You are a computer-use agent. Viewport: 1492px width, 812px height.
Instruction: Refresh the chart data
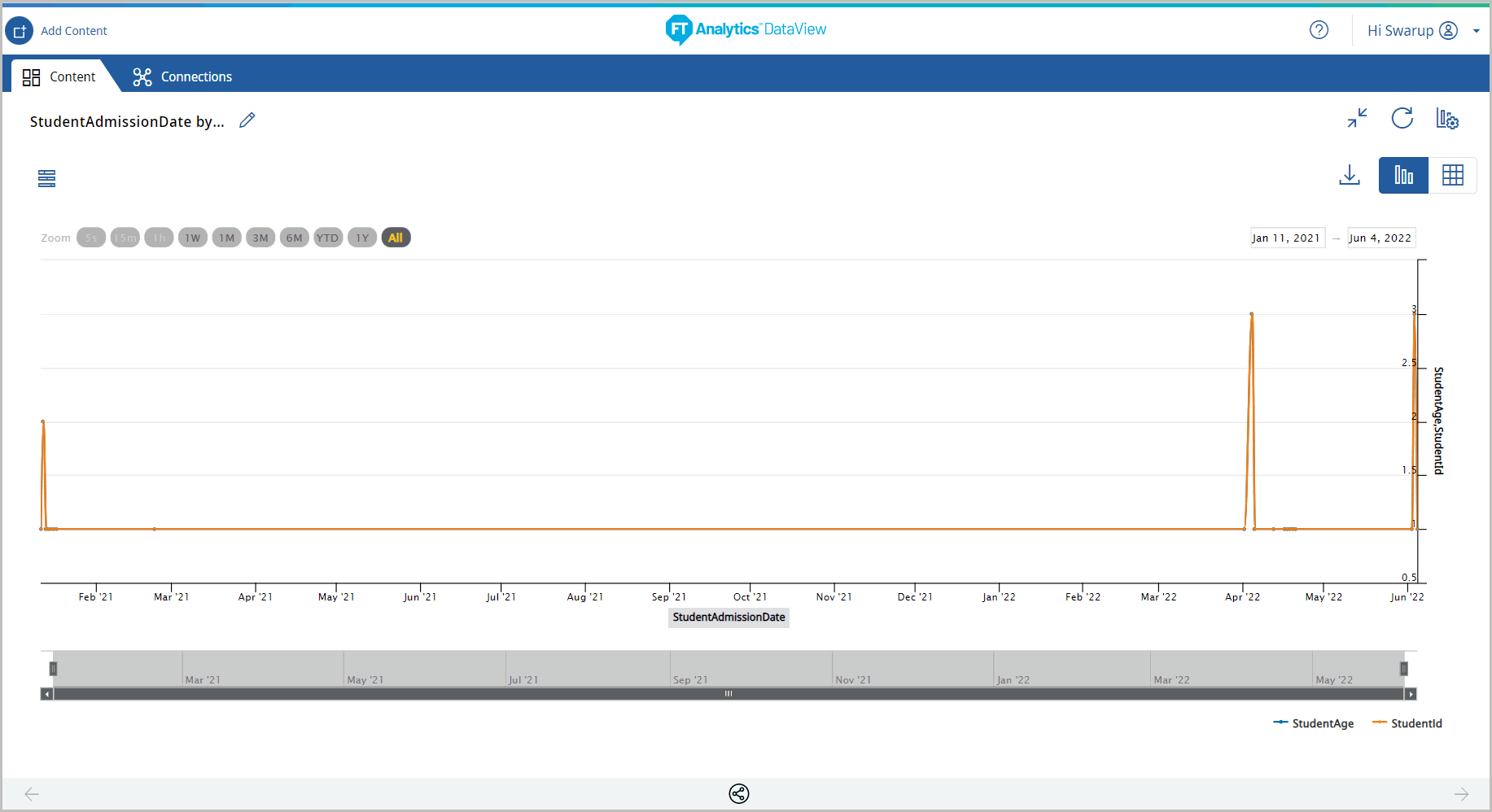[1402, 119]
